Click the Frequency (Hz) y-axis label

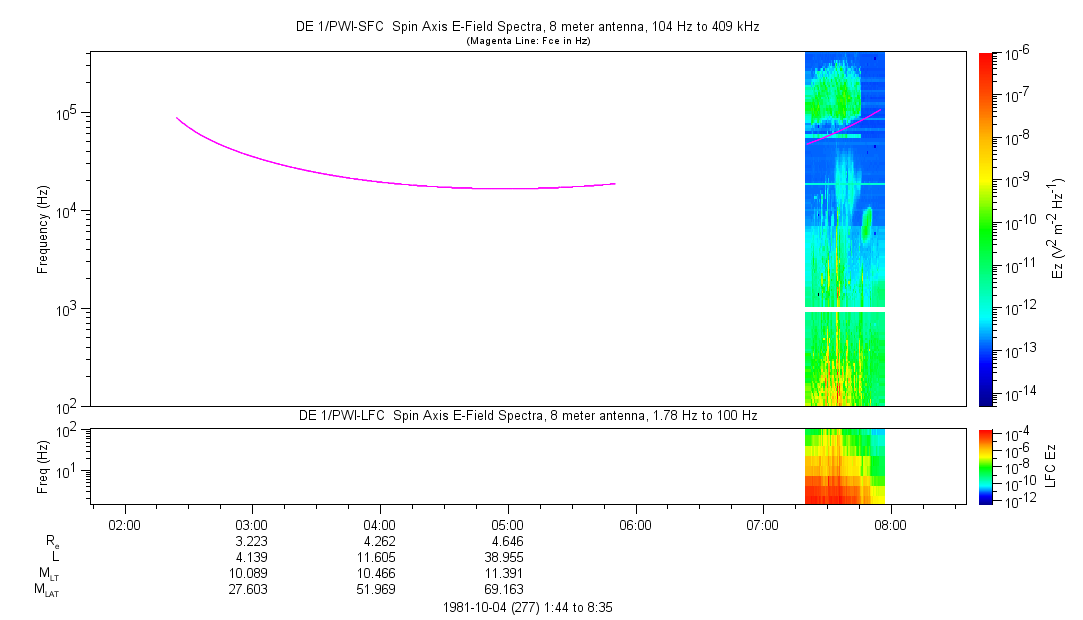pyautogui.click(x=43, y=229)
